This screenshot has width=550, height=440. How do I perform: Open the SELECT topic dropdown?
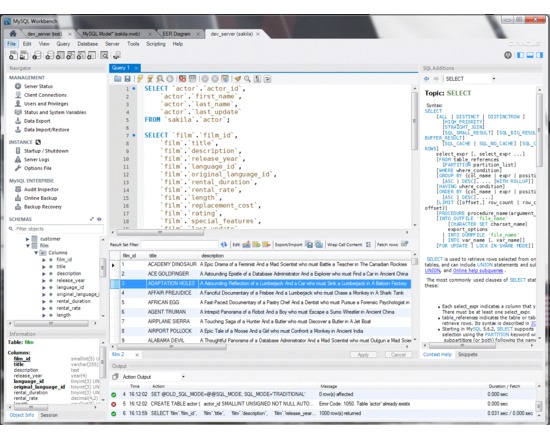(494, 79)
